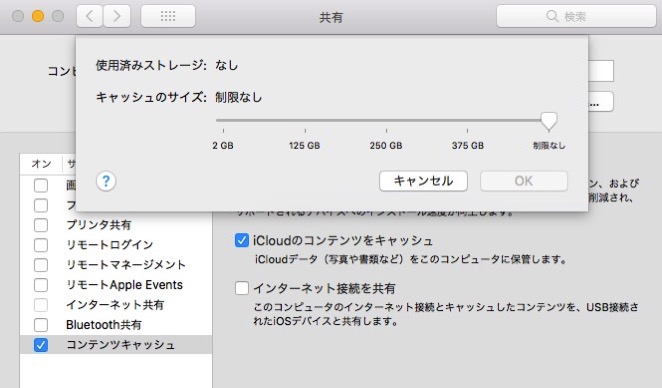Click the 制限なし slider end label
This screenshot has height=388, width=662.
549,146
